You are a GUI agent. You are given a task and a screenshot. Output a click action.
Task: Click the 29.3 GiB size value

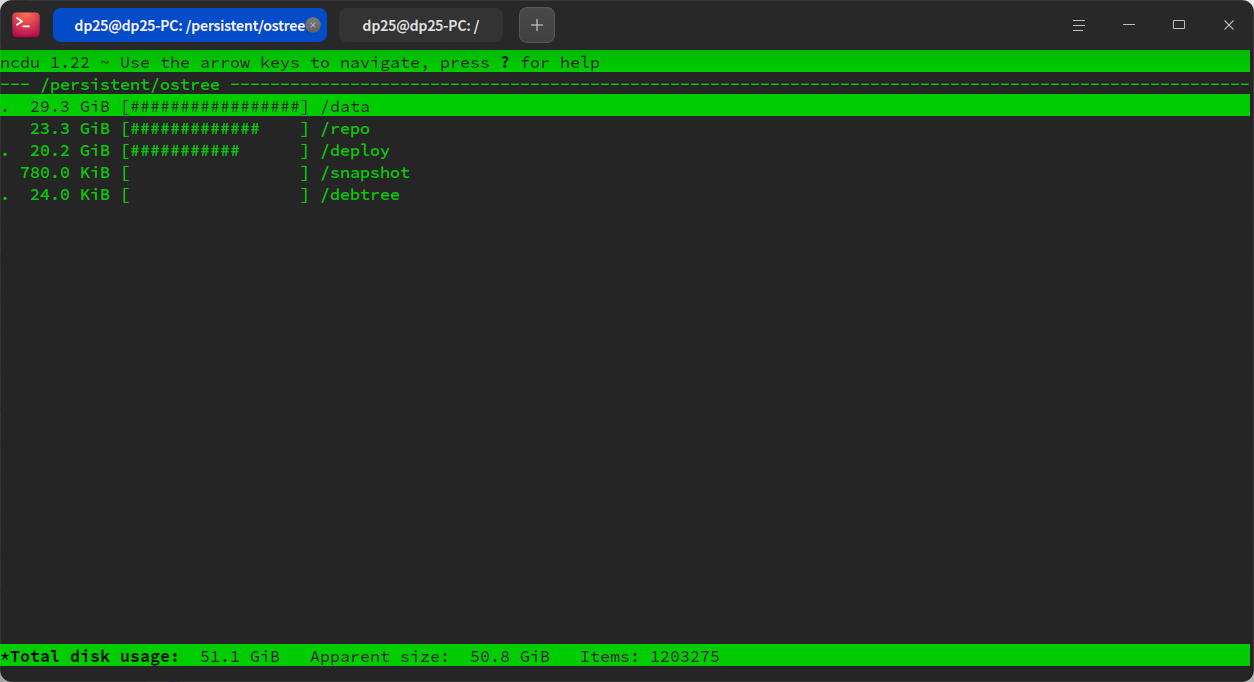[x=70, y=106]
